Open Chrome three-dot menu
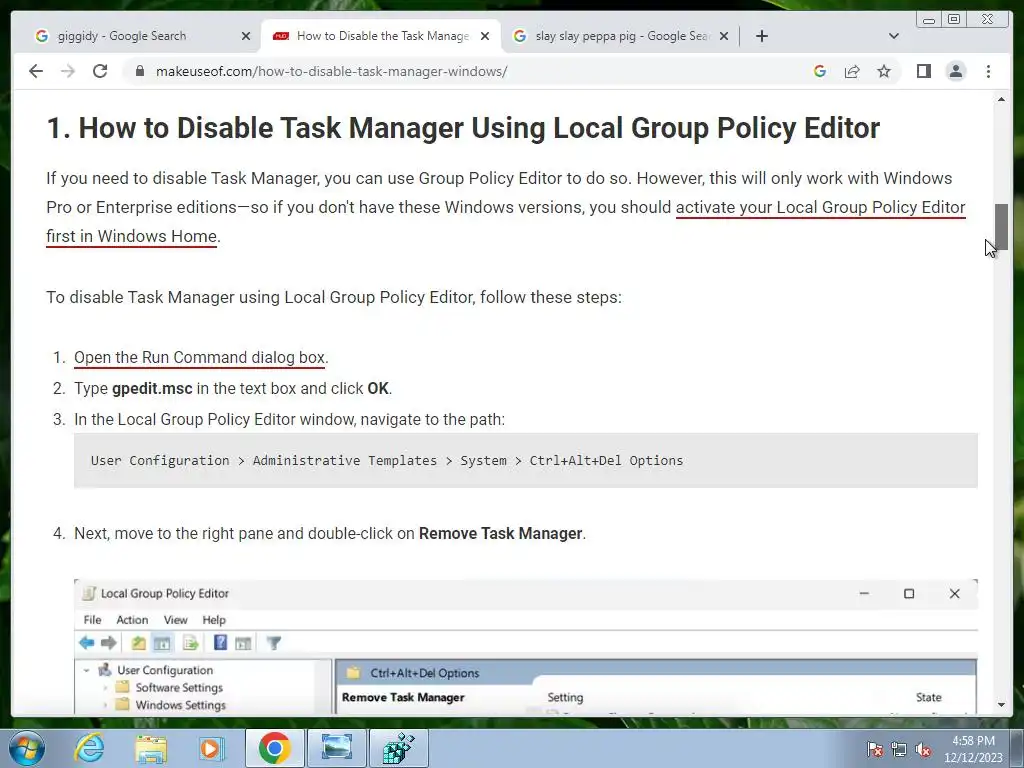The height and width of the screenshot is (768, 1024). 988,71
